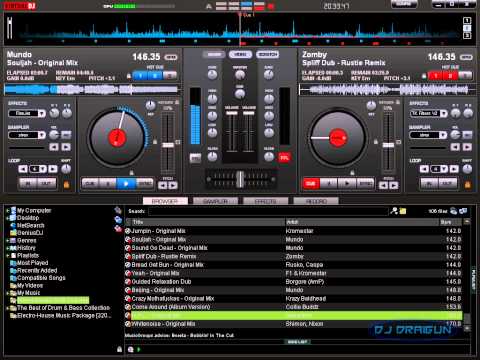This screenshot has width=480, height=360.
Task: Pause the right deck
Action: pyautogui.click(x=329, y=184)
